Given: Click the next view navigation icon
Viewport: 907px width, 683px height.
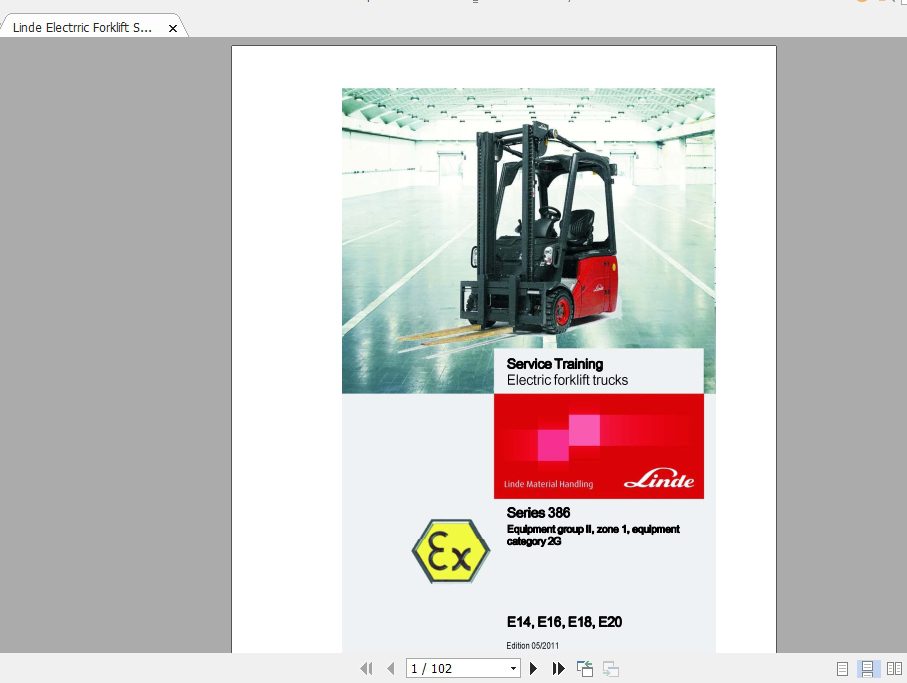Looking at the screenshot, I should click(x=611, y=669).
